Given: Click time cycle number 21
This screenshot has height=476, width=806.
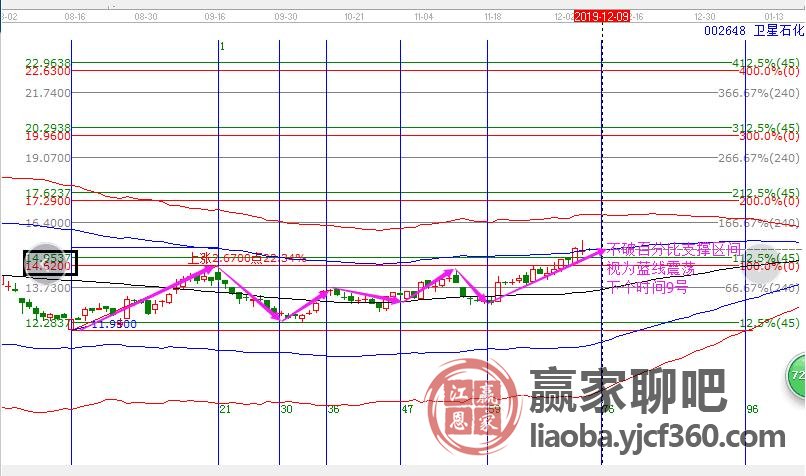Looking at the screenshot, I should tap(225, 409).
